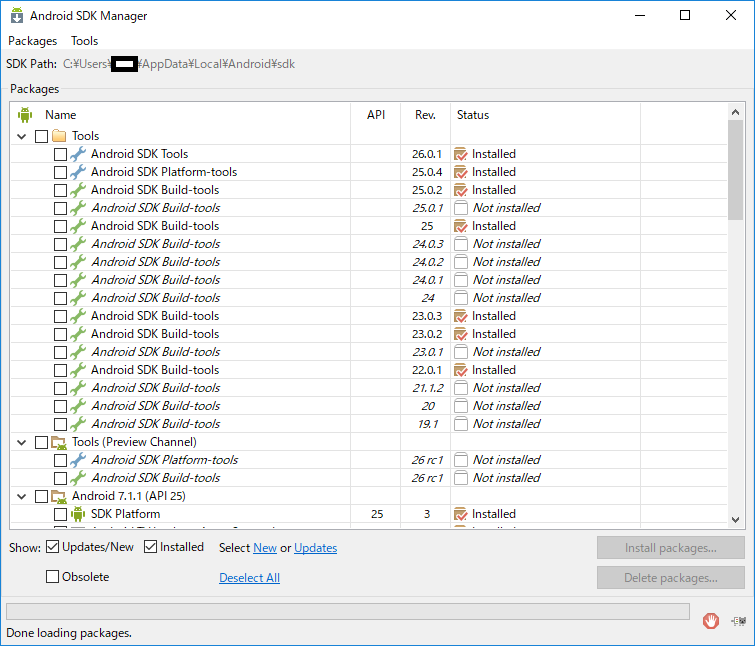Click the SDK Path value text

click(179, 64)
